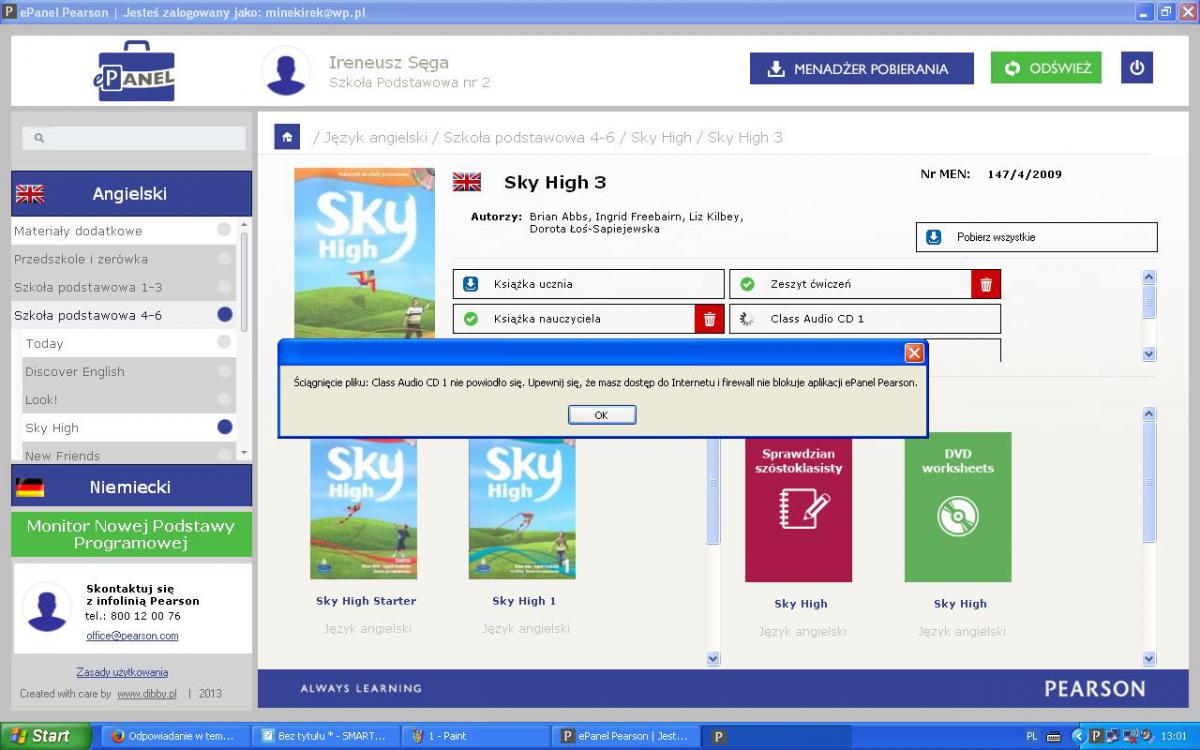Confirm the error dialog with OK
Viewport: 1200px width, 750px height.
(601, 415)
